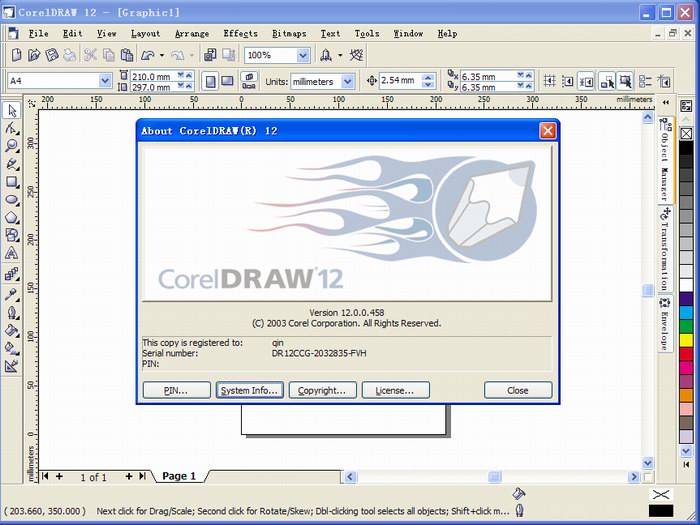Click the Copyright... button
Image resolution: width=700 pixels, height=525 pixels.
pyautogui.click(x=322, y=390)
